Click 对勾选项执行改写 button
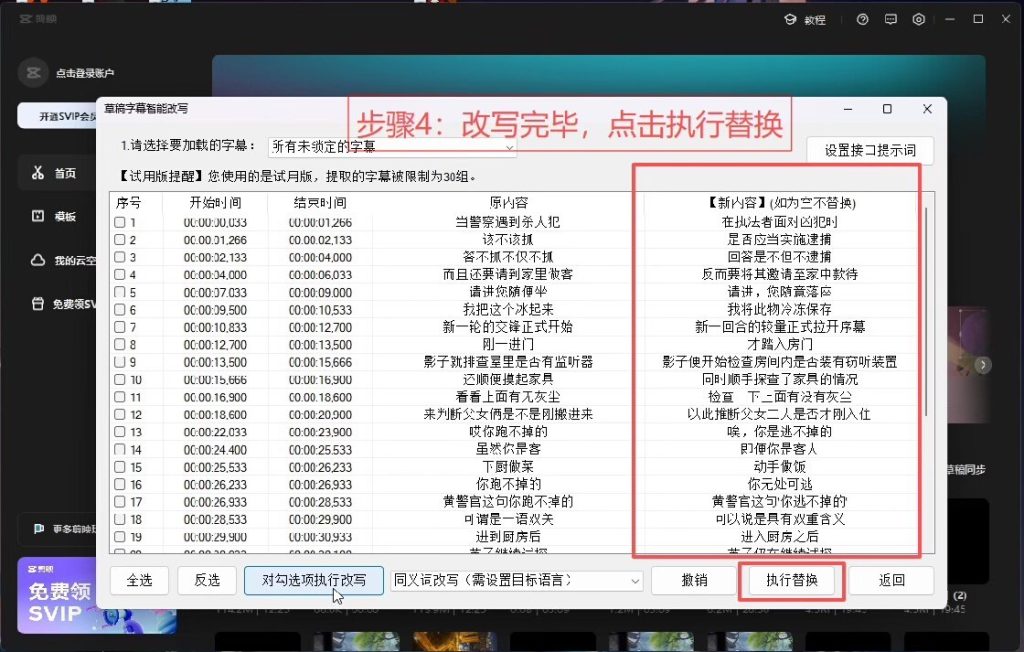 [313, 580]
